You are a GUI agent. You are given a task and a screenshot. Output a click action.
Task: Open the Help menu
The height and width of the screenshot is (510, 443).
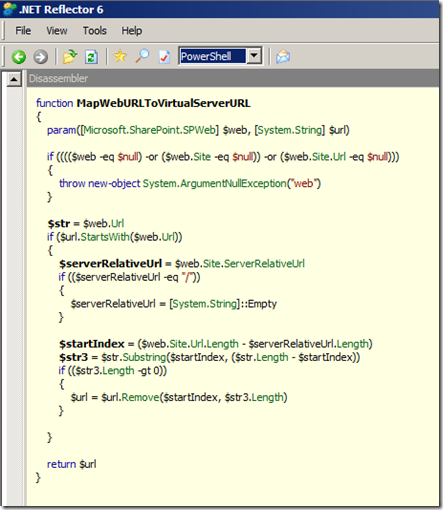(132, 31)
